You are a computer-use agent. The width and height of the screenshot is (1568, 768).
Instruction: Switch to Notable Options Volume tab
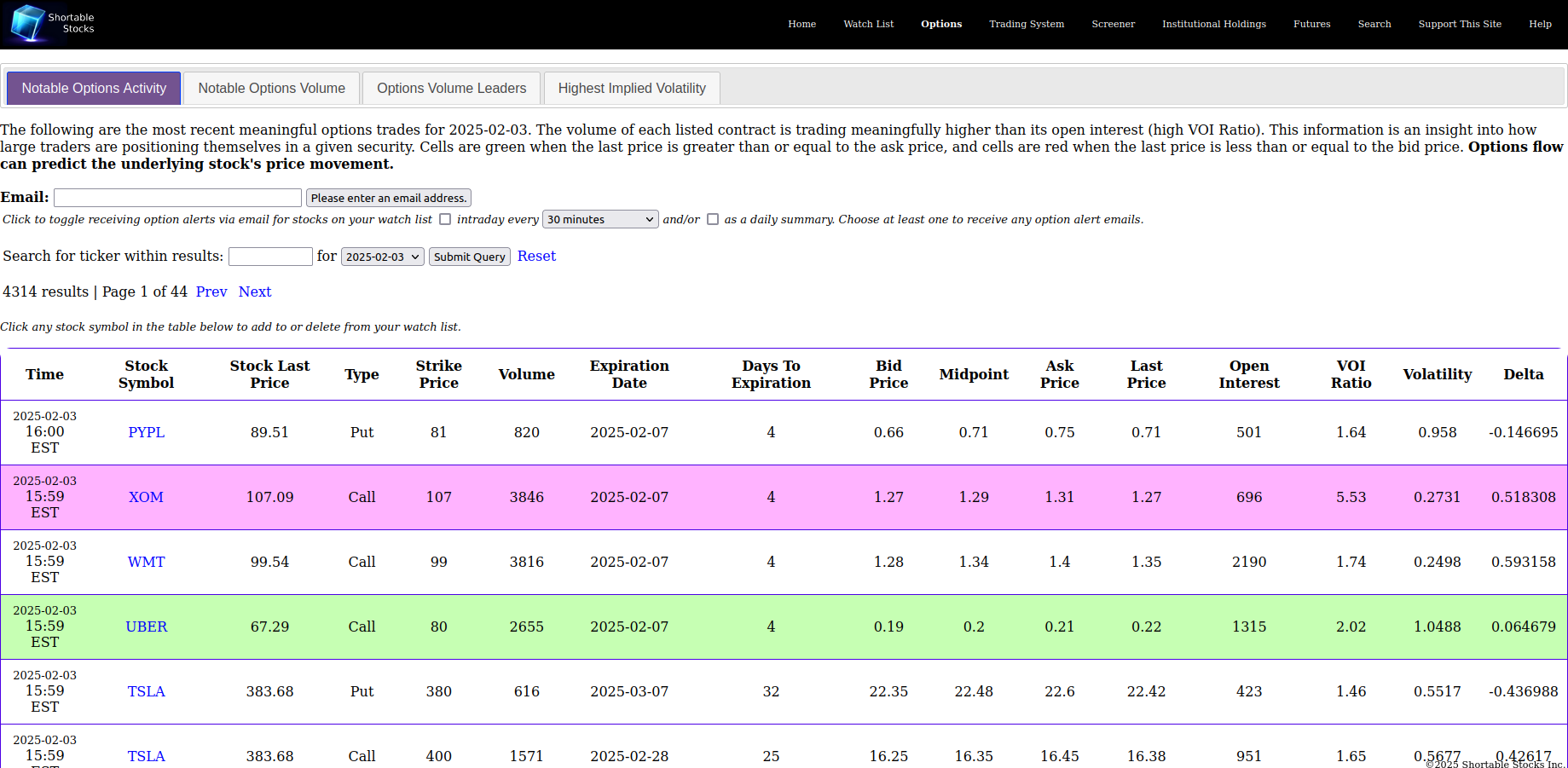pyautogui.click(x=271, y=88)
